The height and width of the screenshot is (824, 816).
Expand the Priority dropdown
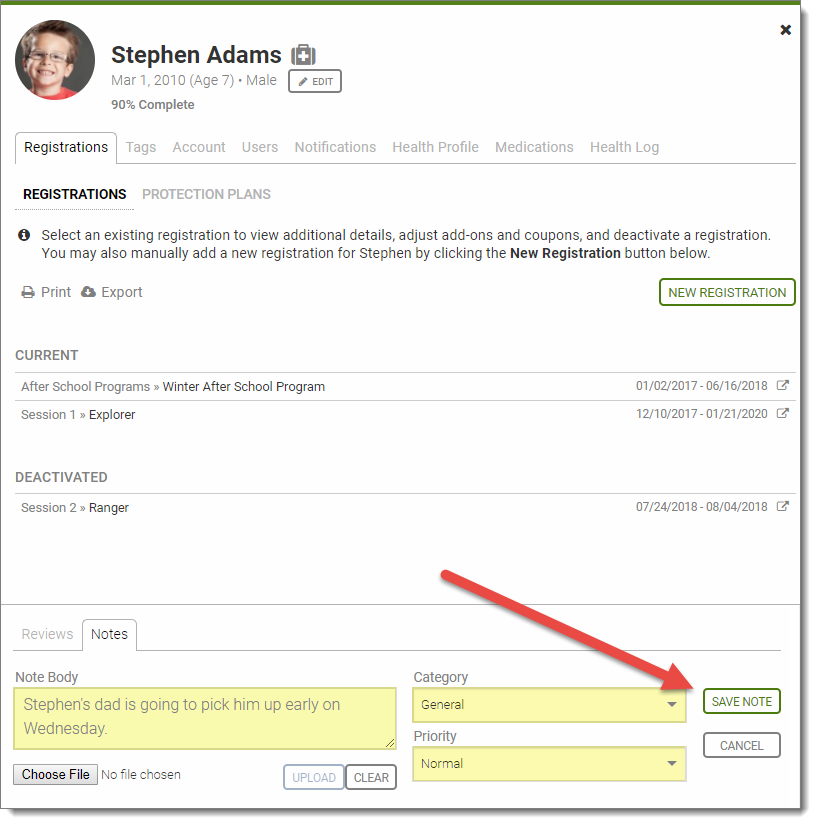549,764
